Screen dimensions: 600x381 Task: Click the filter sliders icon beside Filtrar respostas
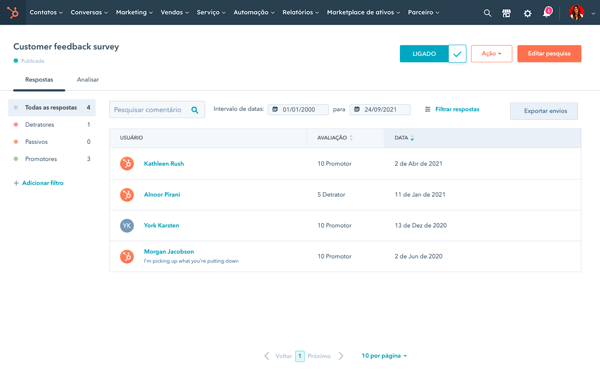(427, 109)
